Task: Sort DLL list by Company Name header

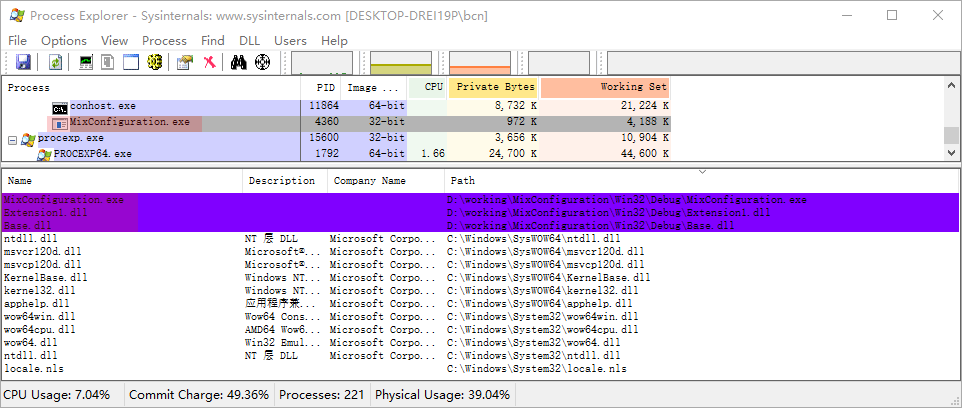Action: (x=387, y=181)
